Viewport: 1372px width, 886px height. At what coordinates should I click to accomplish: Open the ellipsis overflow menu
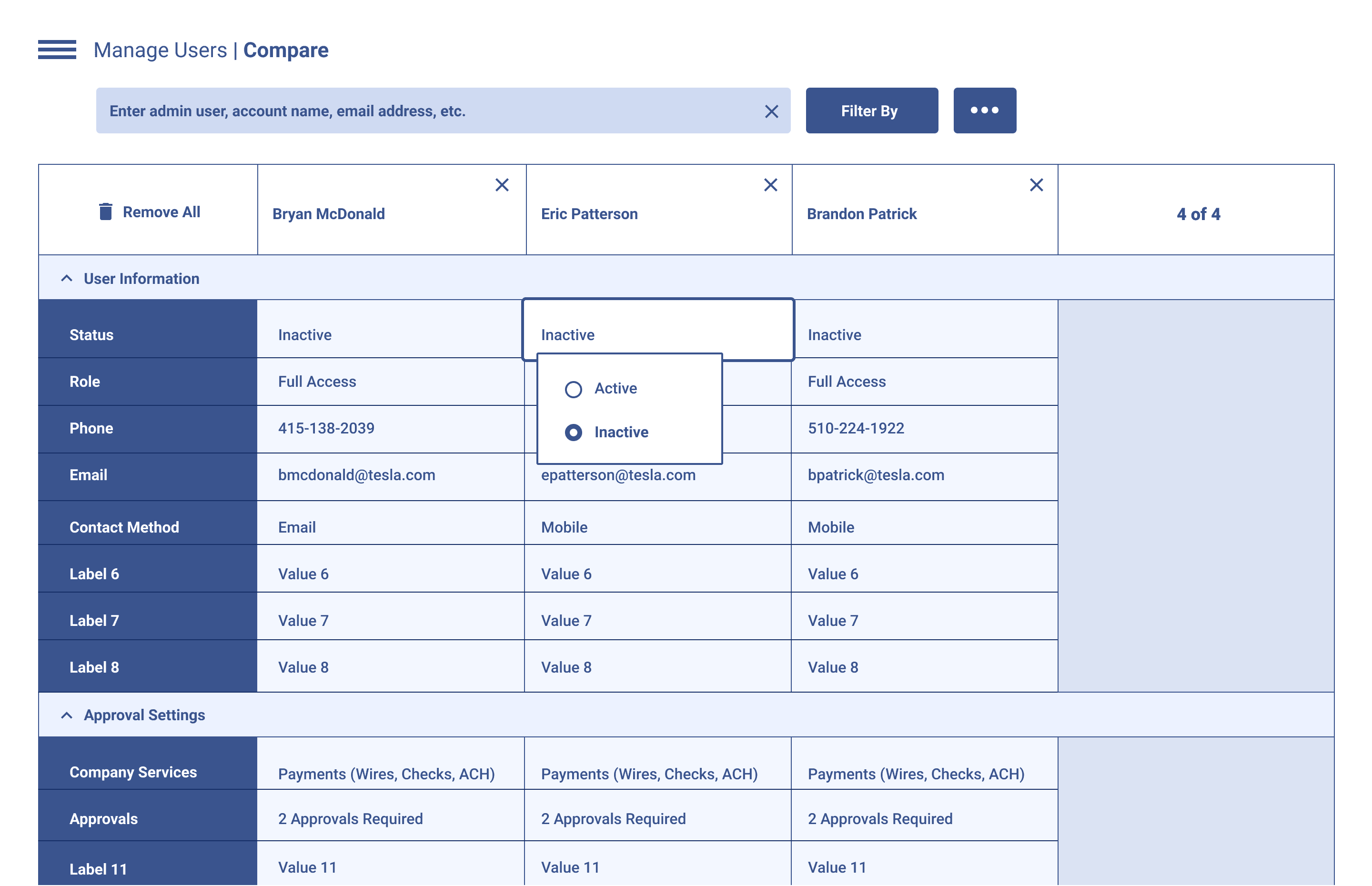coord(984,110)
